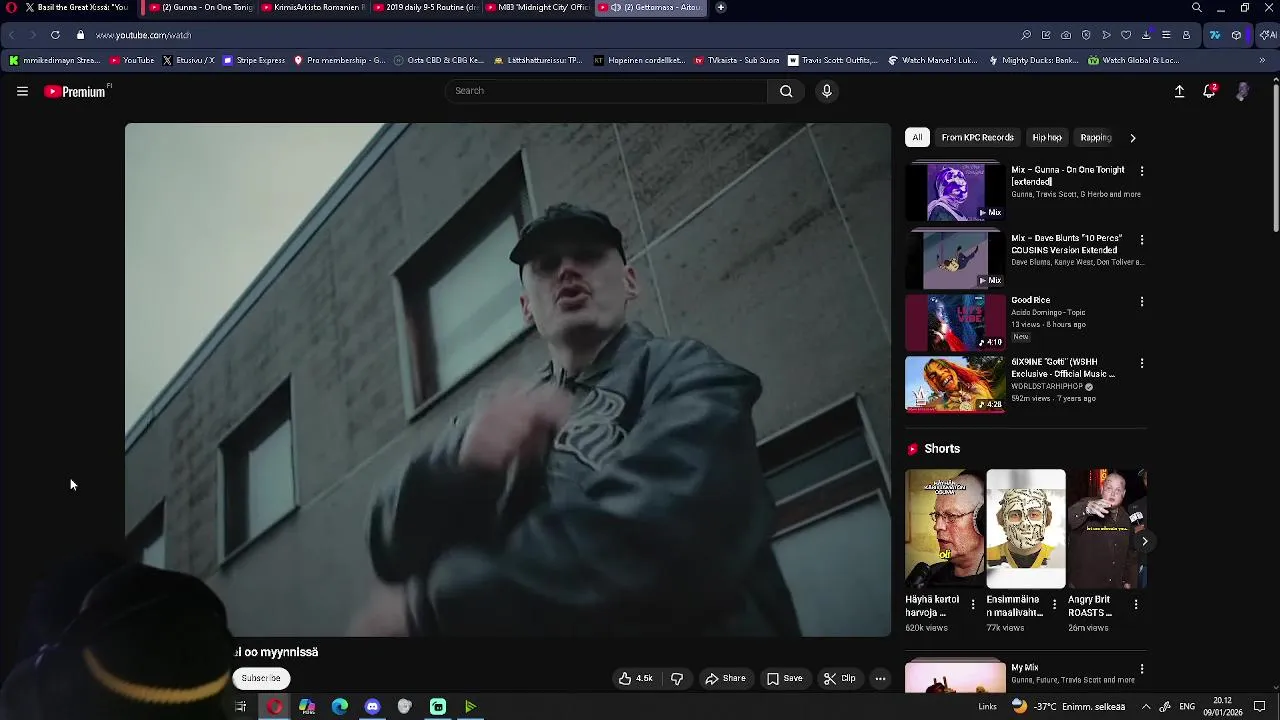Viewport: 1280px width, 720px height.
Task: Click the main video player
Action: click(508, 380)
